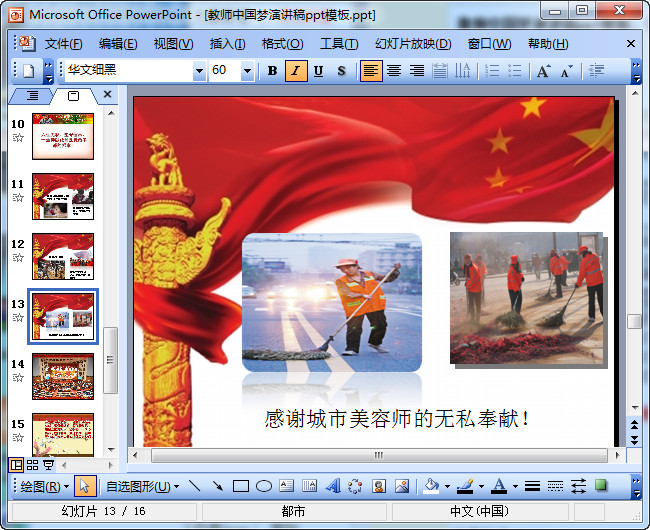
Task: Close the slide thumbnails pane
Action: click(107, 94)
